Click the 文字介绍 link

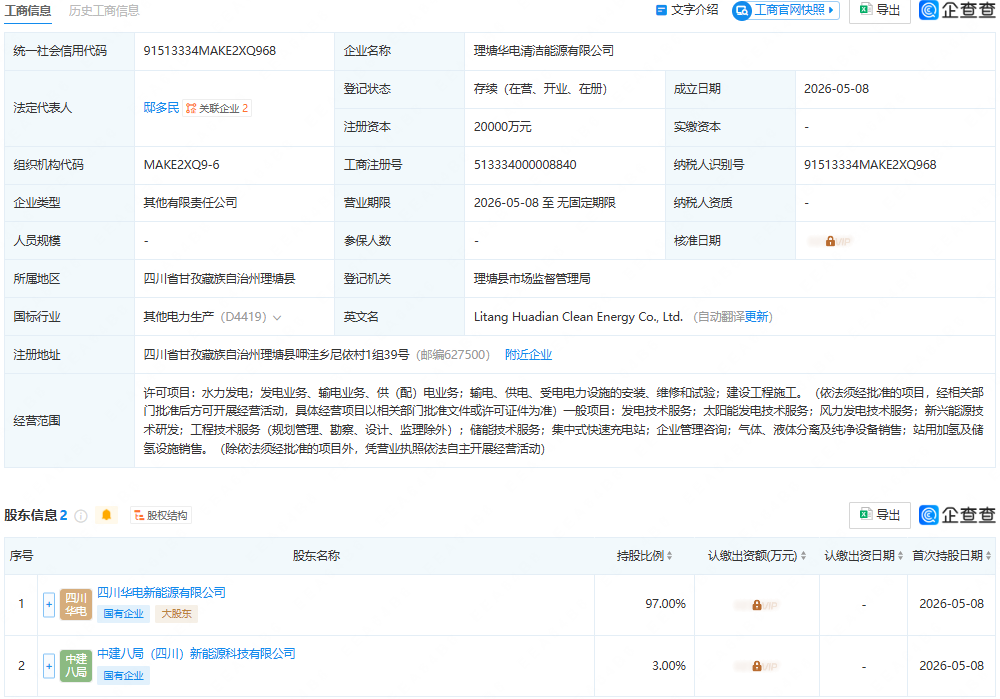pos(687,10)
